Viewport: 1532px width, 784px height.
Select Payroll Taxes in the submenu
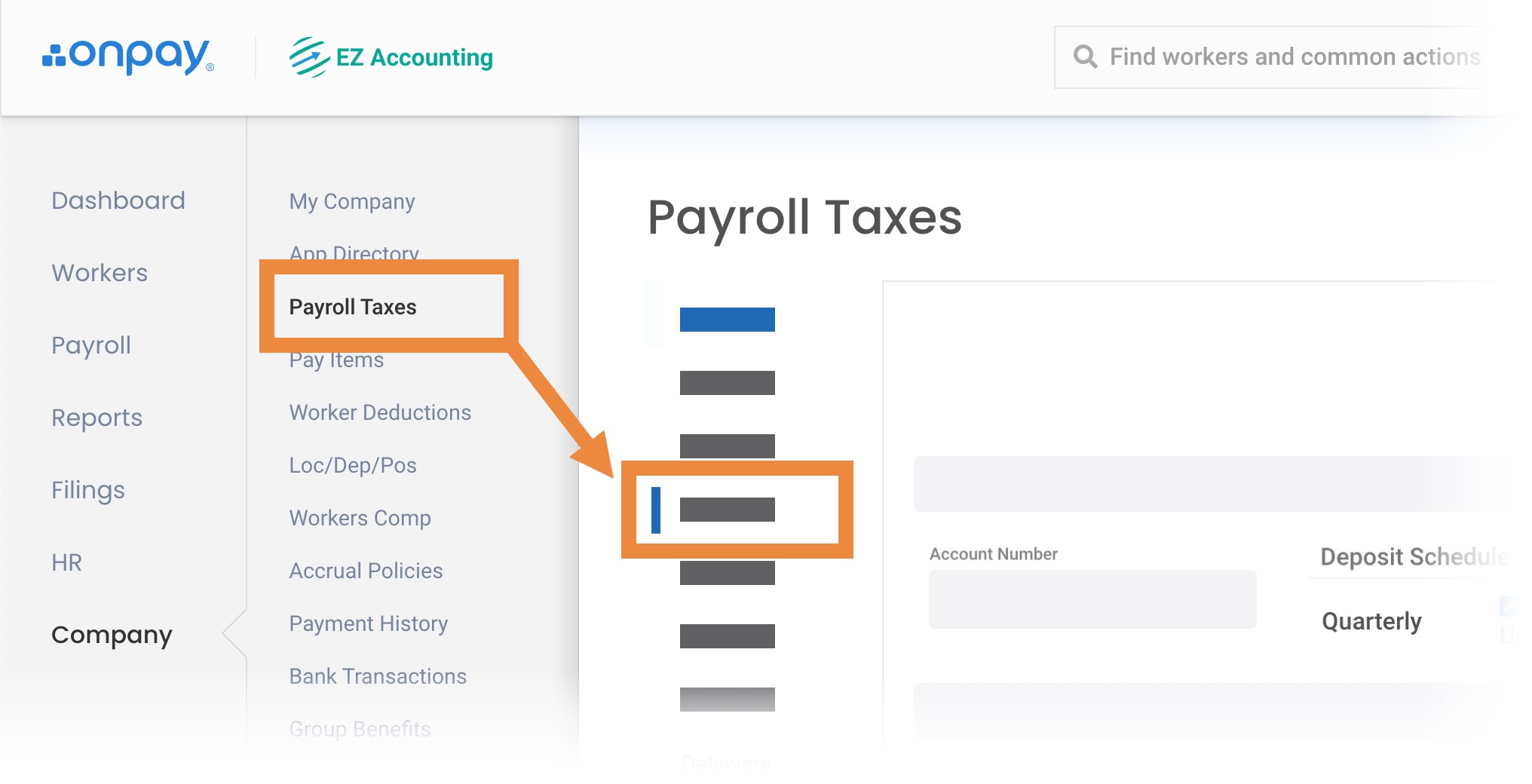(x=353, y=307)
